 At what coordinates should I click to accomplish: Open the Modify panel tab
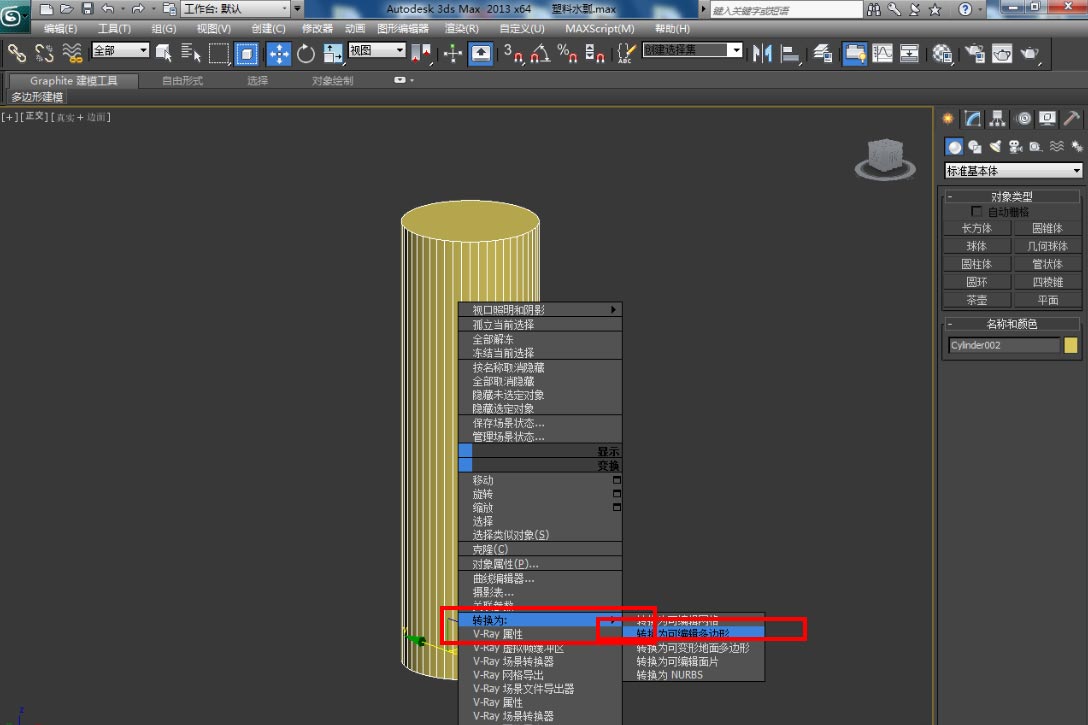pyautogui.click(x=973, y=119)
